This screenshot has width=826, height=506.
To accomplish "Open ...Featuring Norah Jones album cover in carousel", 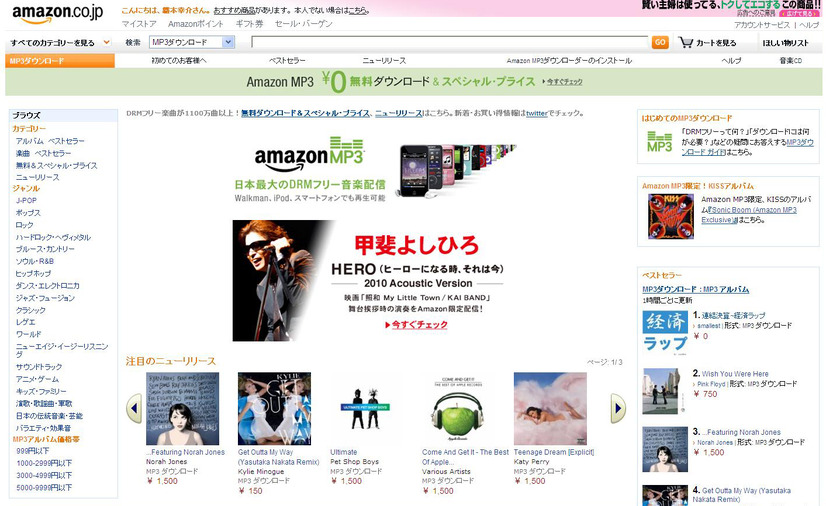I will (x=182, y=409).
